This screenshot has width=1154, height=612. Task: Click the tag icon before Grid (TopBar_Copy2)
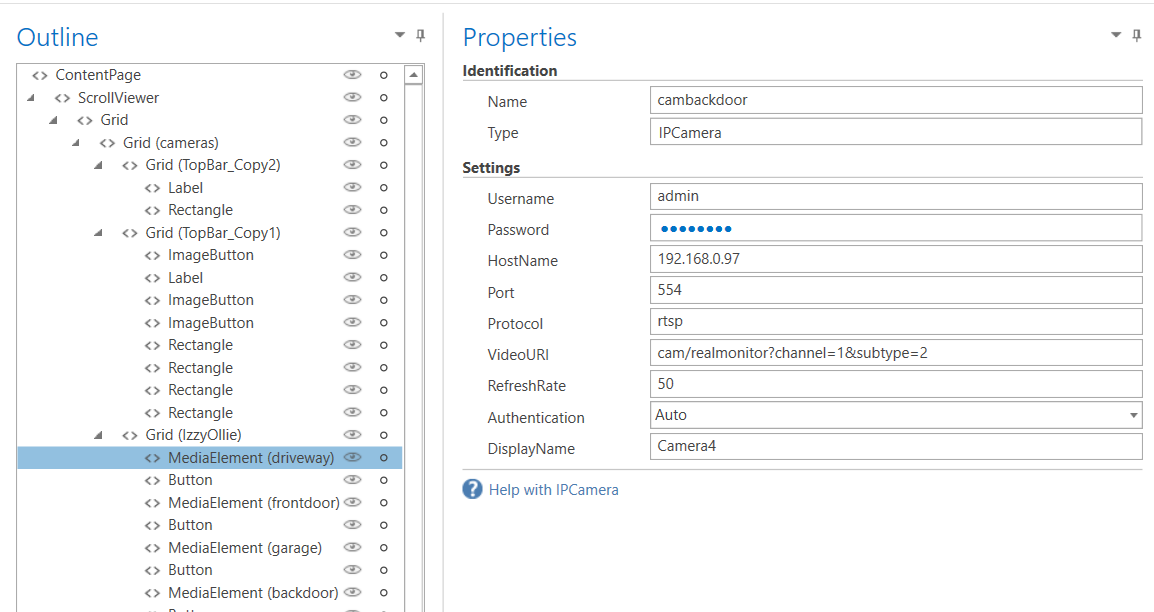(x=130, y=166)
